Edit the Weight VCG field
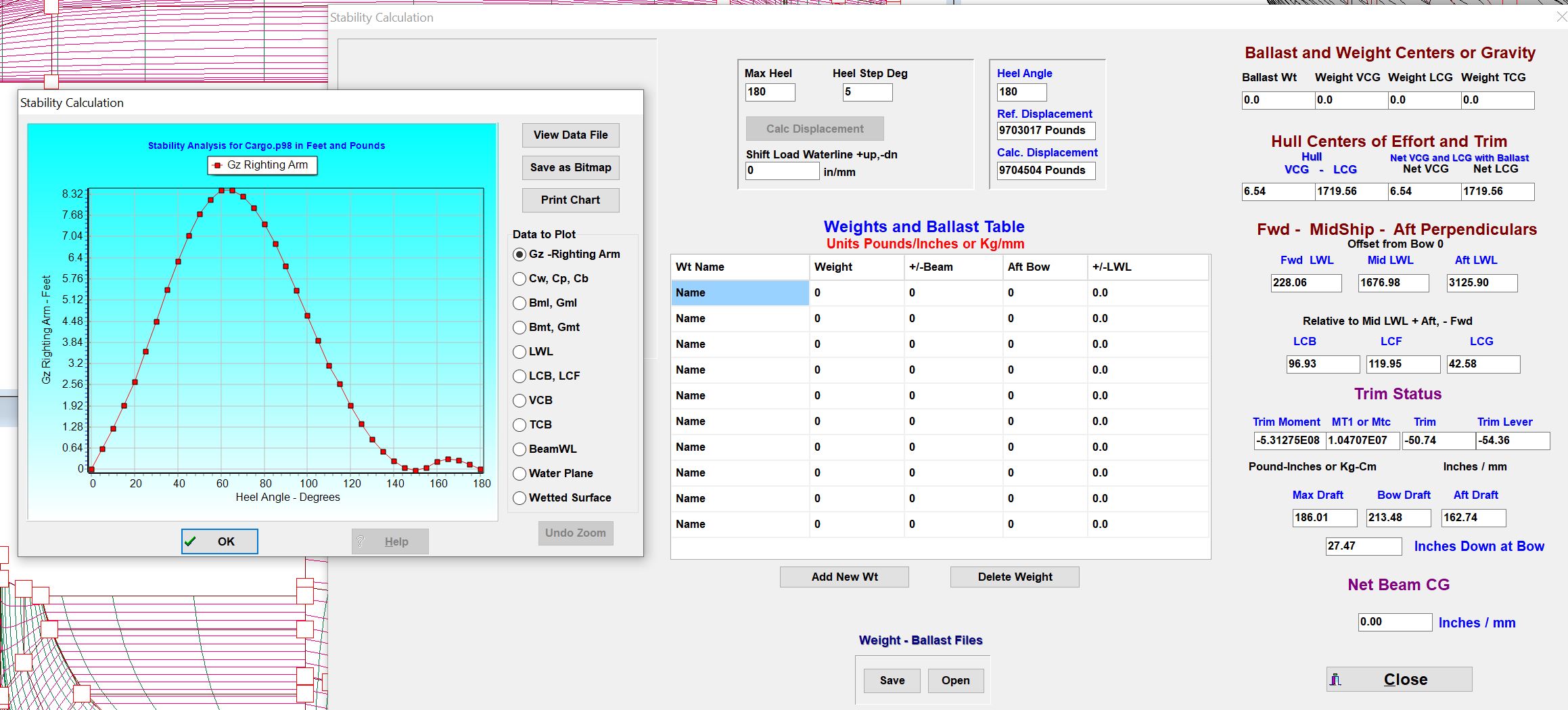This screenshot has width=1568, height=710. click(1352, 100)
